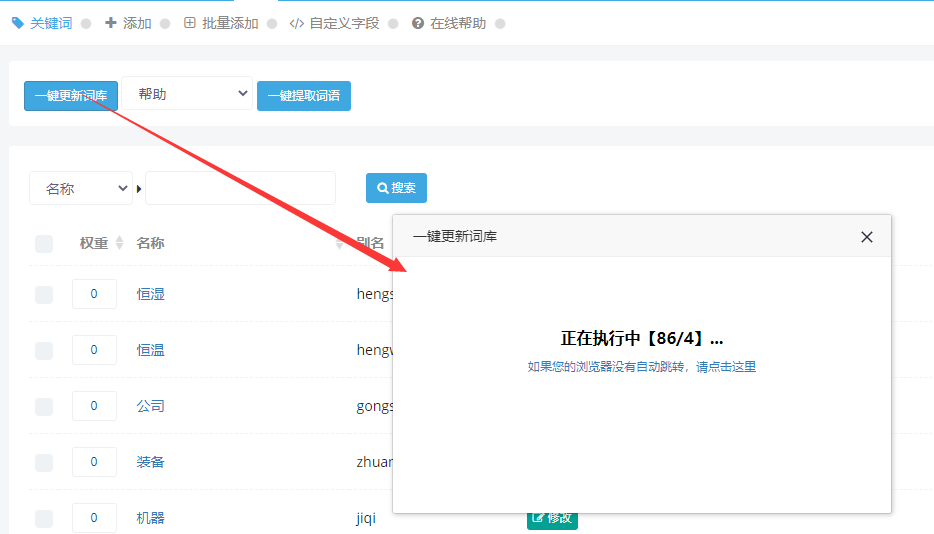Screen dimensions: 934x534
Task: Click the 批量添加 plus-square icon
Action: point(189,23)
